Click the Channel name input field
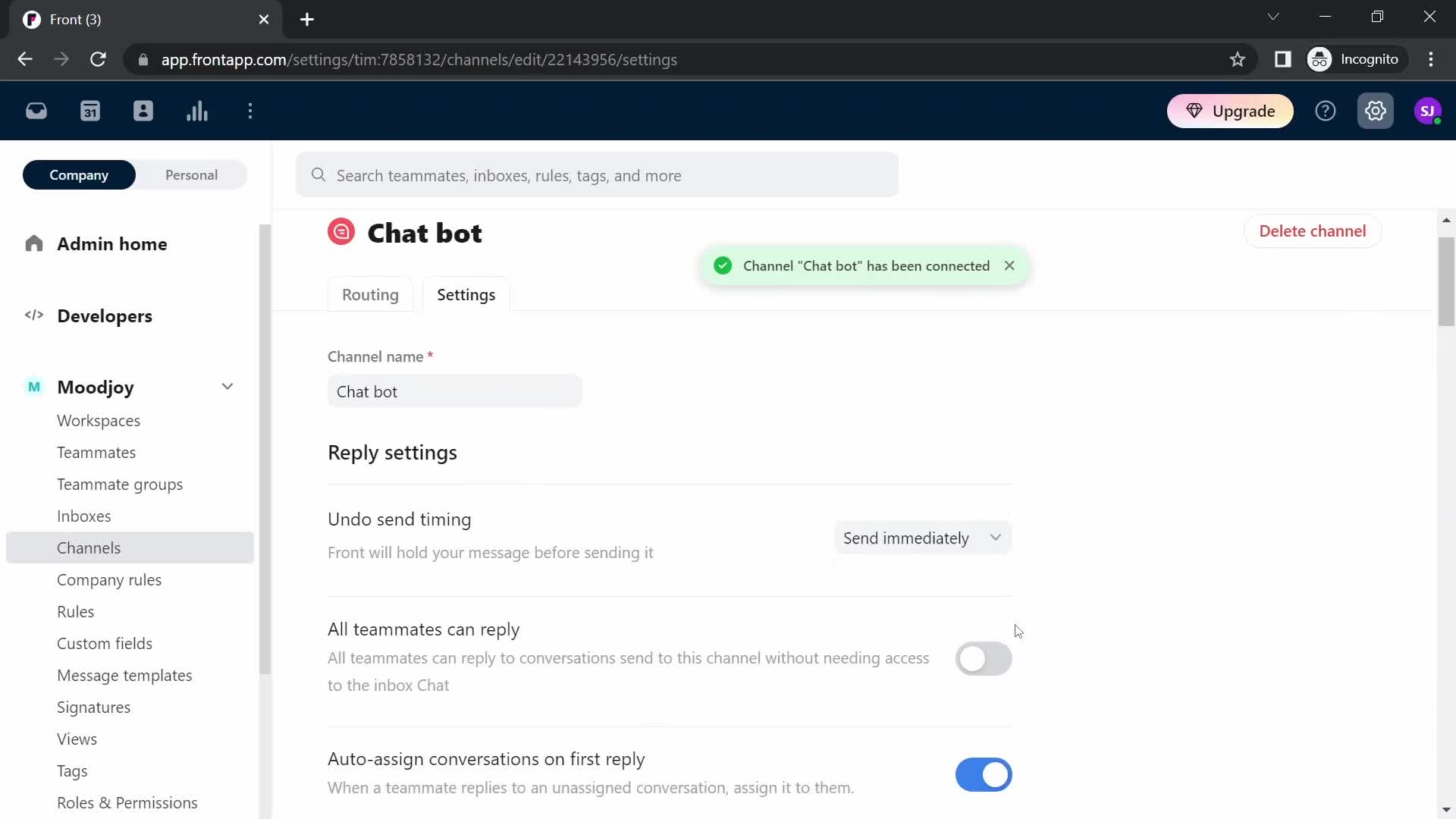 [456, 391]
